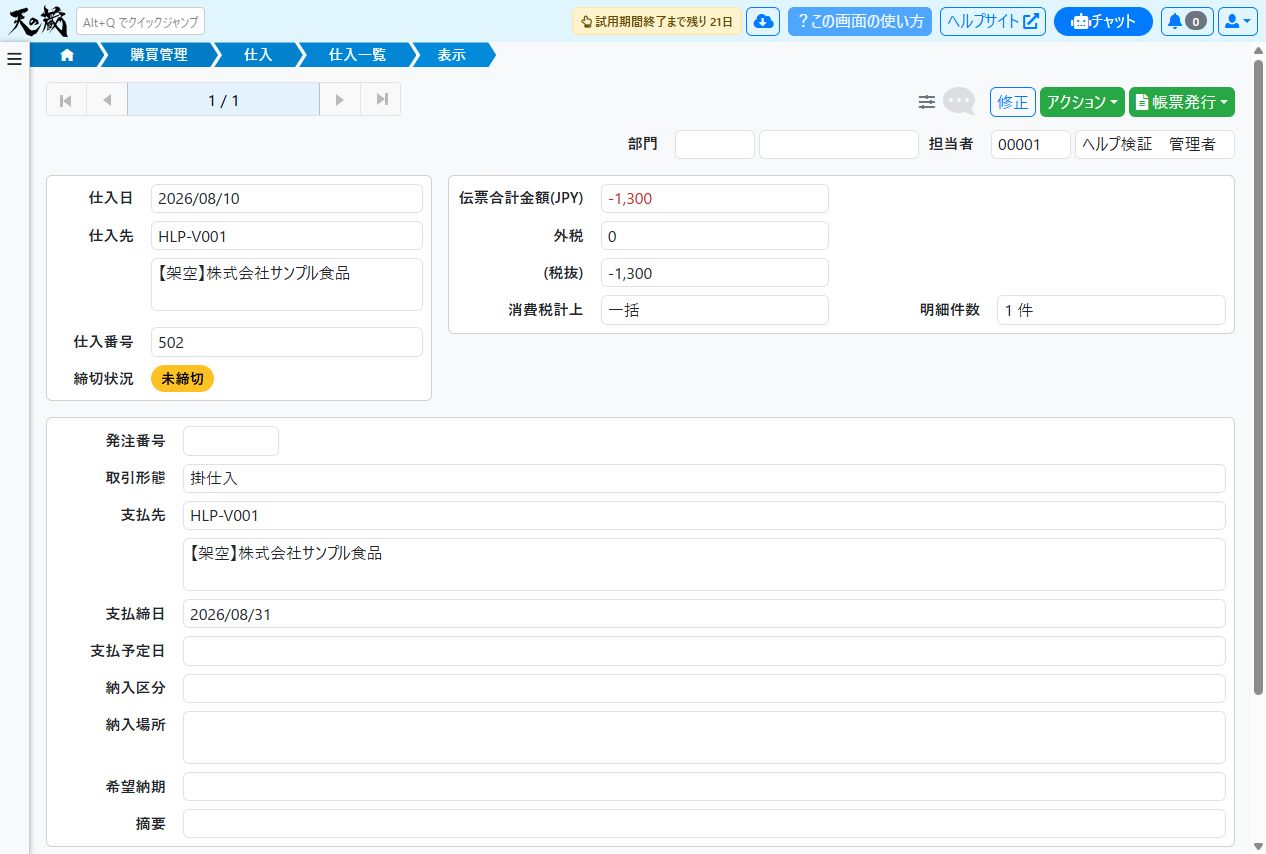Open チャット button
Image resolution: width=1266 pixels, height=854 pixels.
point(1103,21)
